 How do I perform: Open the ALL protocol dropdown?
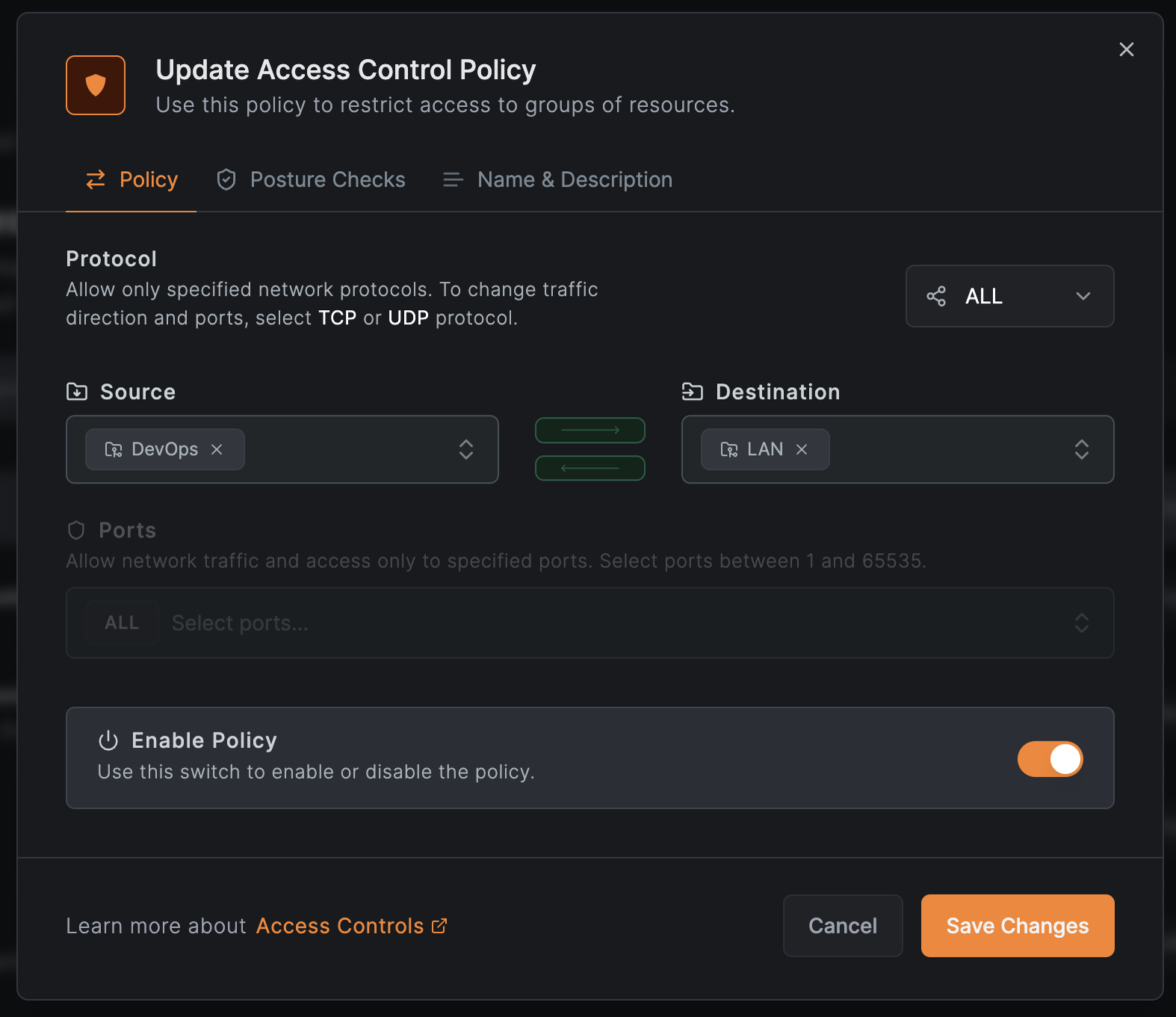1009,297
